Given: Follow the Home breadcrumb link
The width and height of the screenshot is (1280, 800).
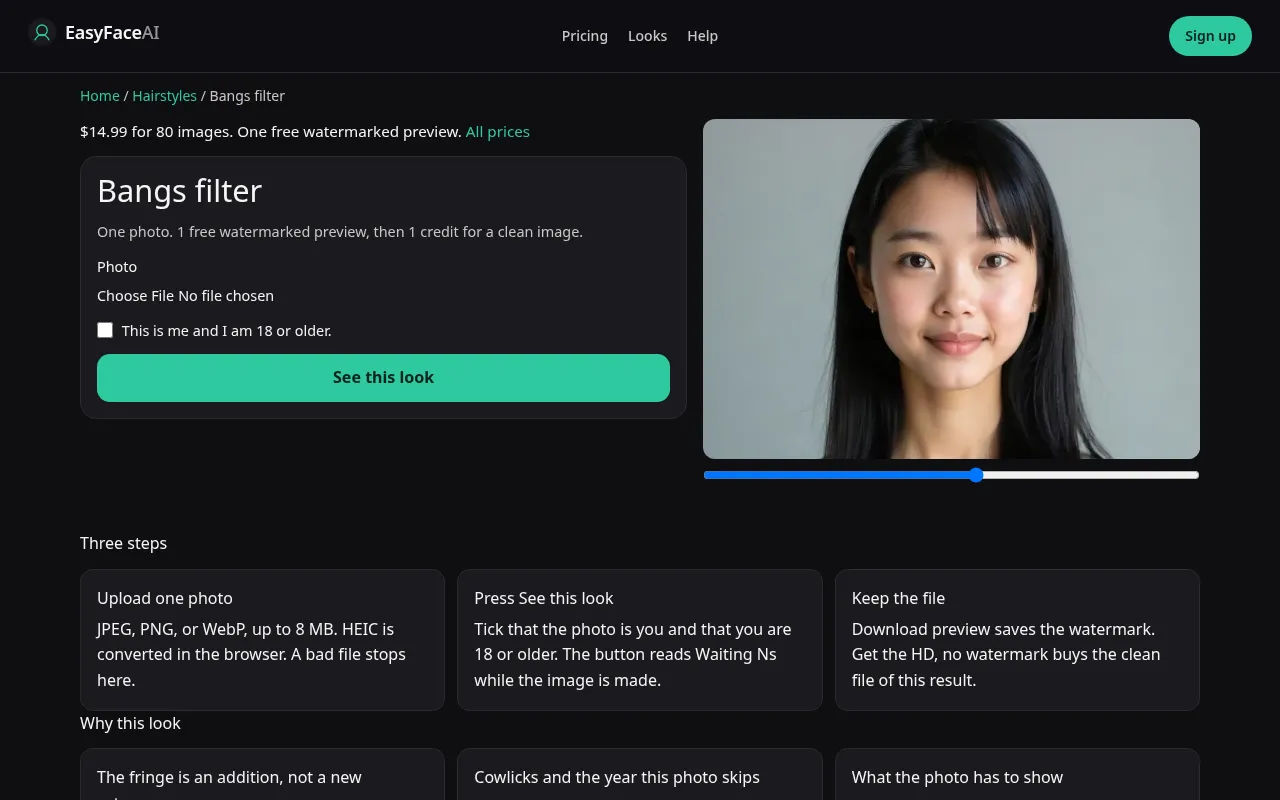Looking at the screenshot, I should click(100, 96).
